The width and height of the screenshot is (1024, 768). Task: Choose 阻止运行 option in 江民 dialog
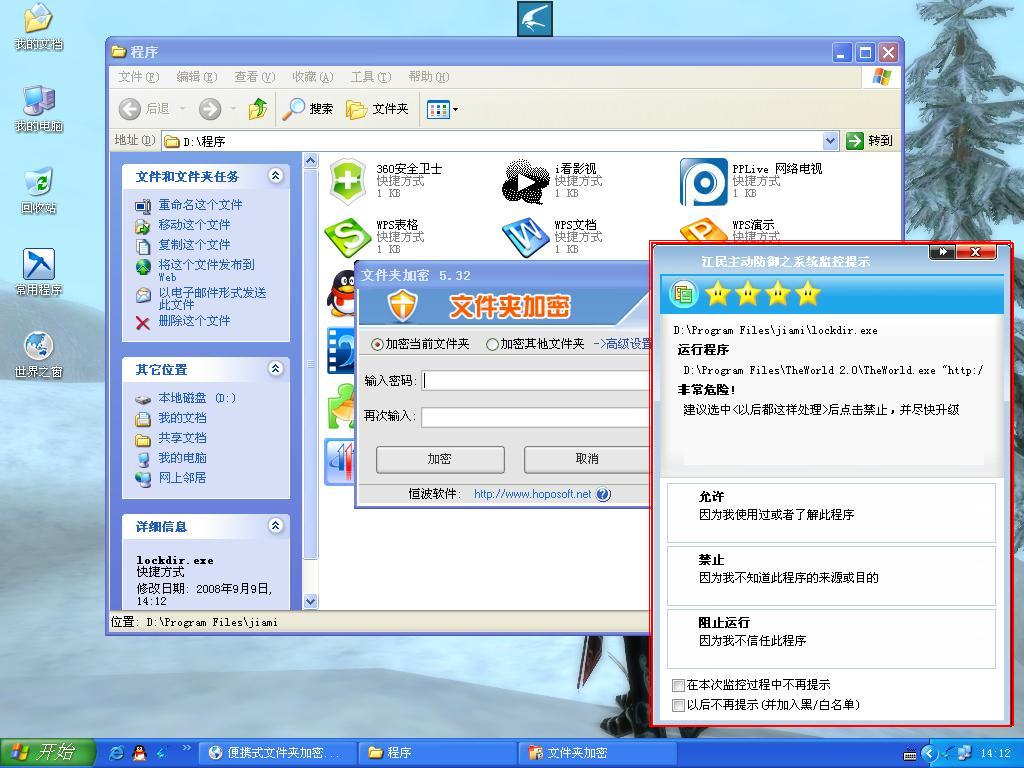pos(831,639)
